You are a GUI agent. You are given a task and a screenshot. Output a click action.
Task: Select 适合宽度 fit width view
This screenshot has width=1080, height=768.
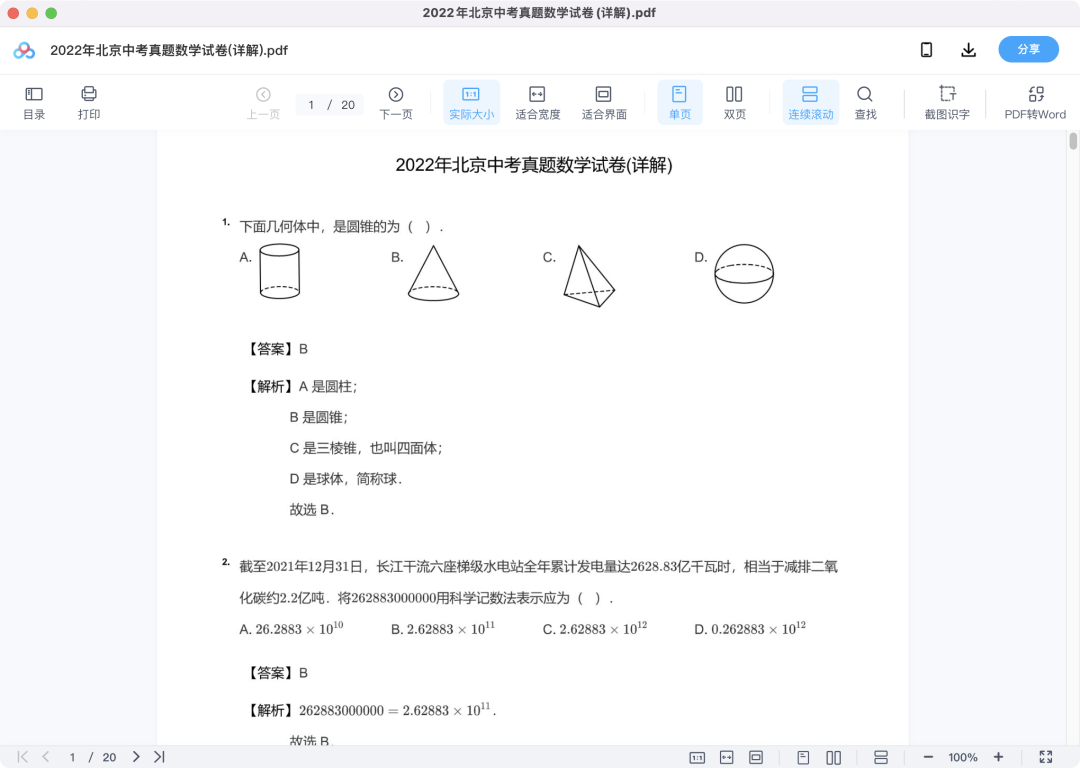pyautogui.click(x=537, y=103)
